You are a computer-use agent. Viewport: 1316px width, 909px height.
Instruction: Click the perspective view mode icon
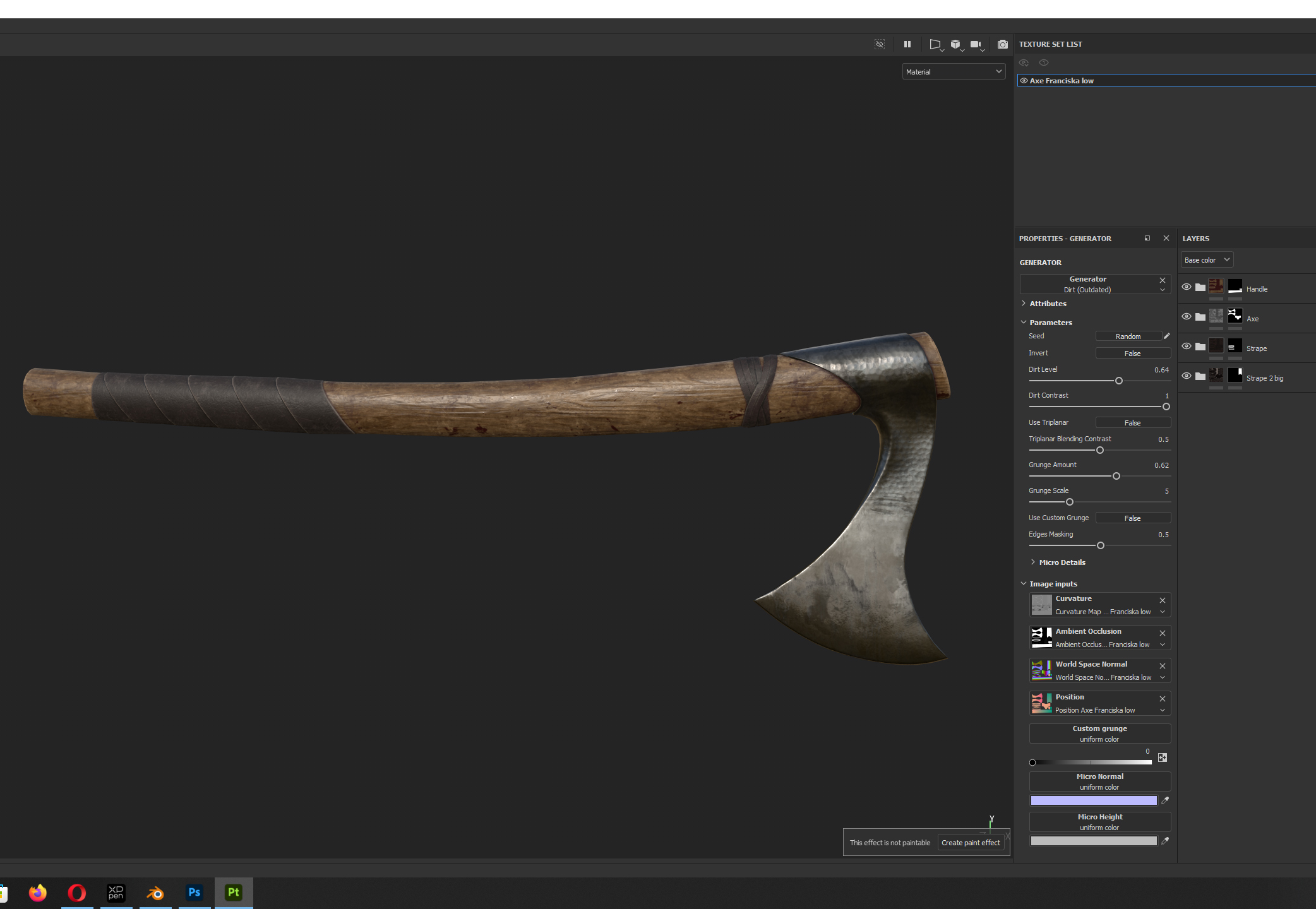935,44
